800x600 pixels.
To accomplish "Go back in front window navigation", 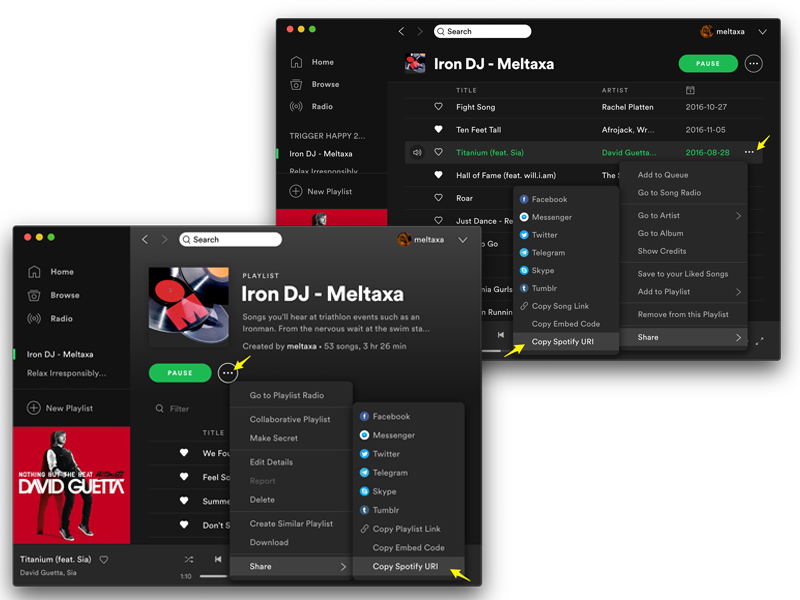I will coord(145,239).
